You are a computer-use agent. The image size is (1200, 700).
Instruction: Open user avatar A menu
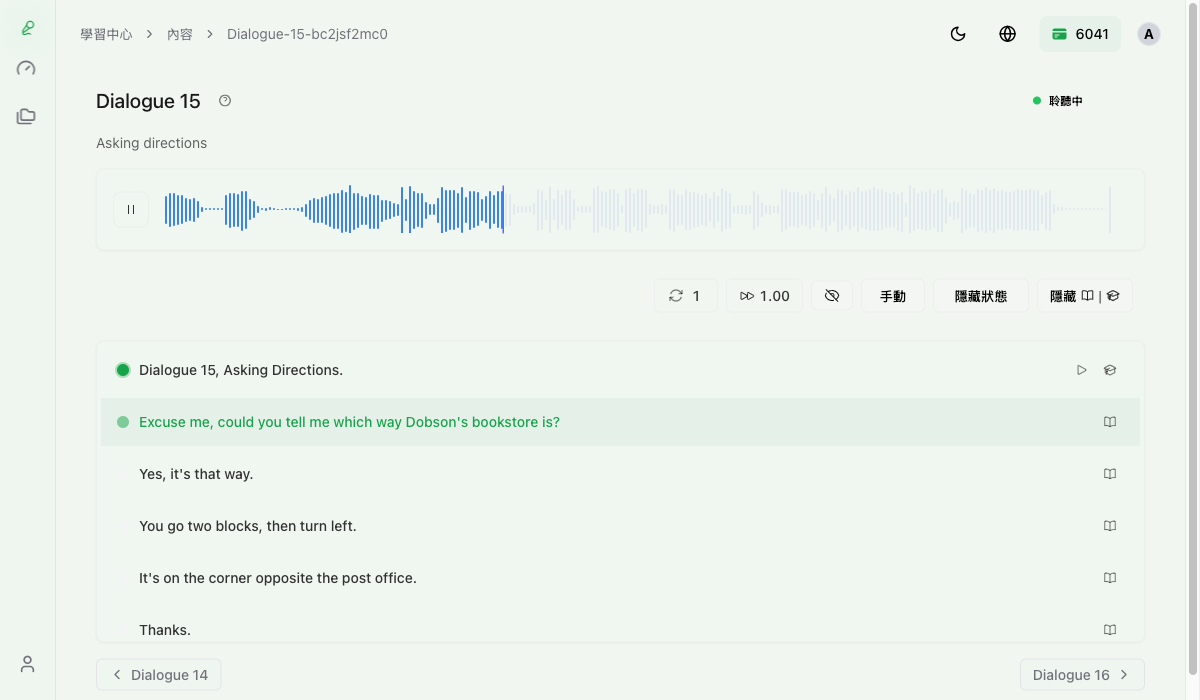click(1148, 34)
